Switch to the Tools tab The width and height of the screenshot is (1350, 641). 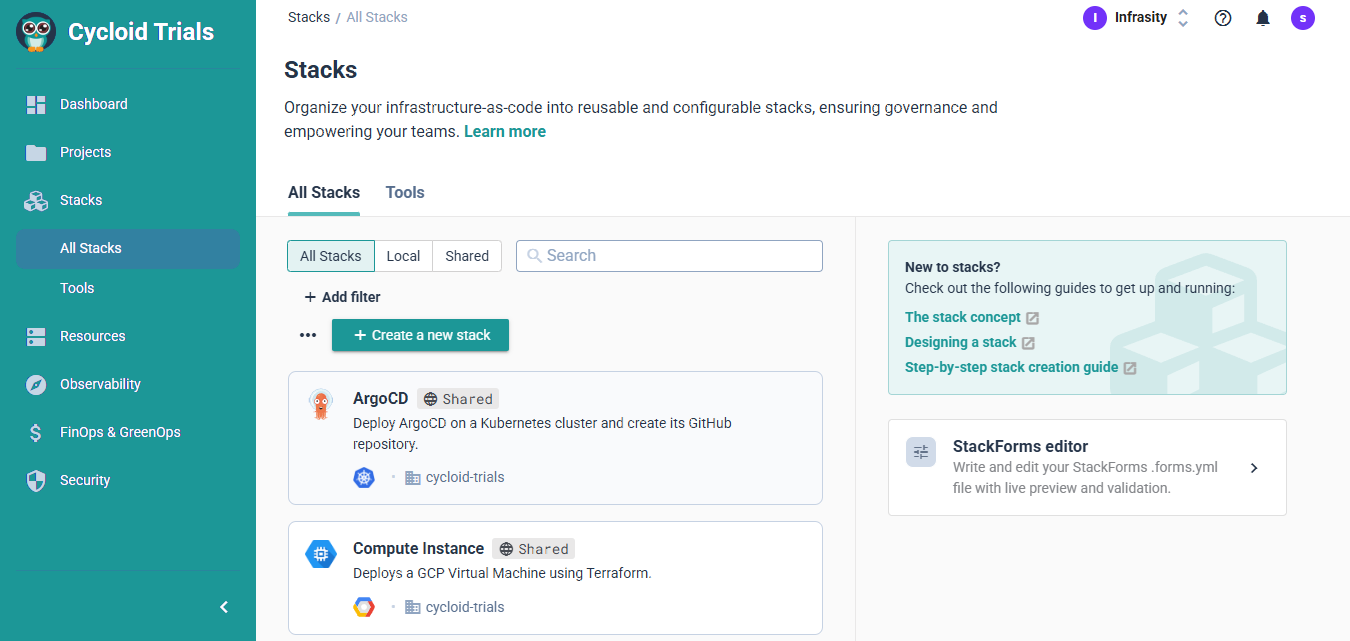(x=405, y=192)
